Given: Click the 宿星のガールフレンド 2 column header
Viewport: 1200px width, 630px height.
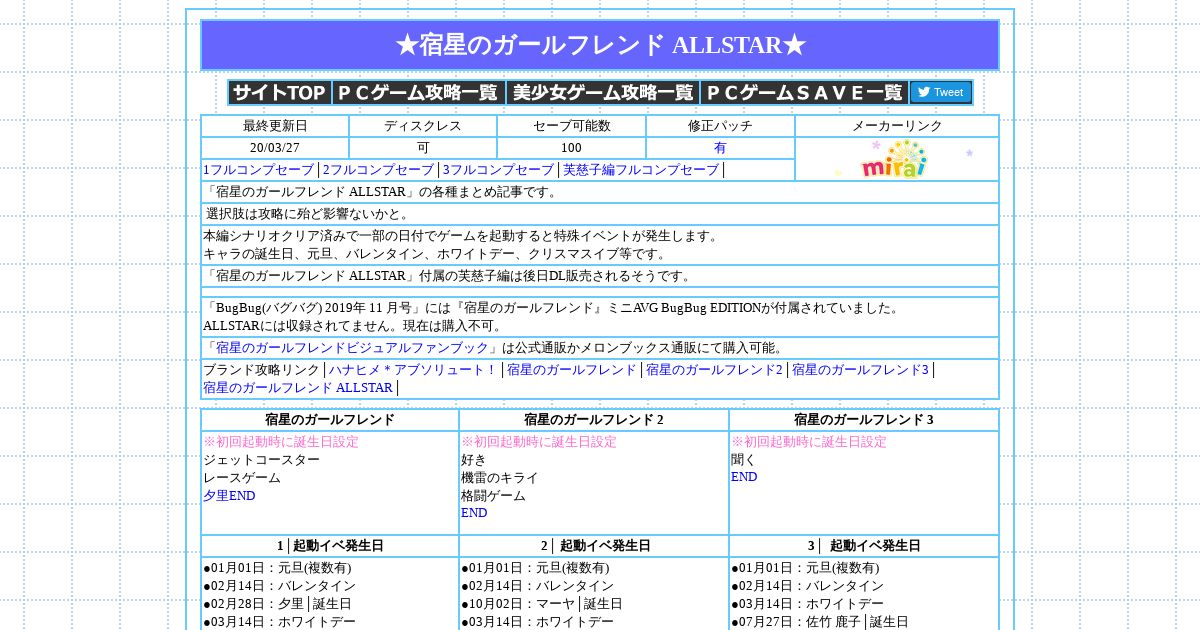Looking at the screenshot, I should 594,420.
